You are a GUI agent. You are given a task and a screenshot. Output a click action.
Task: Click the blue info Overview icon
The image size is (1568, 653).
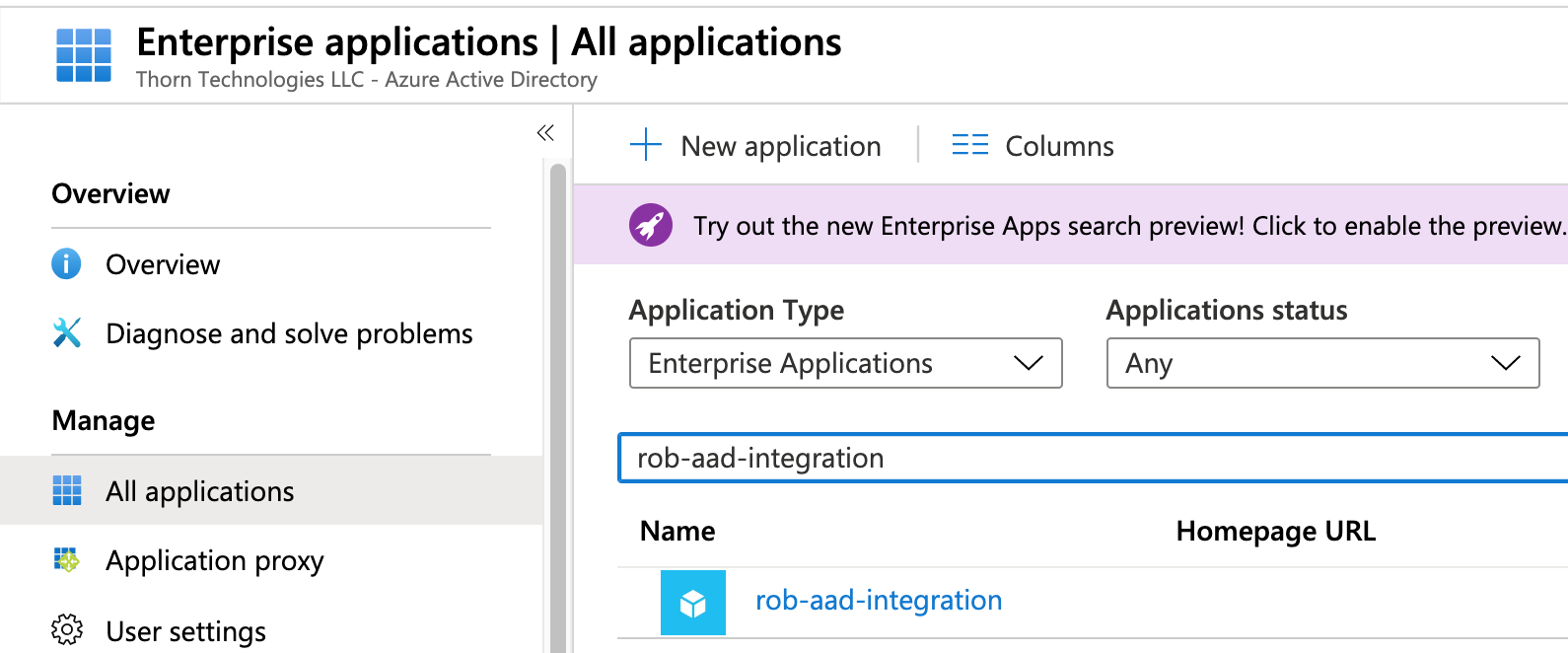[66, 263]
